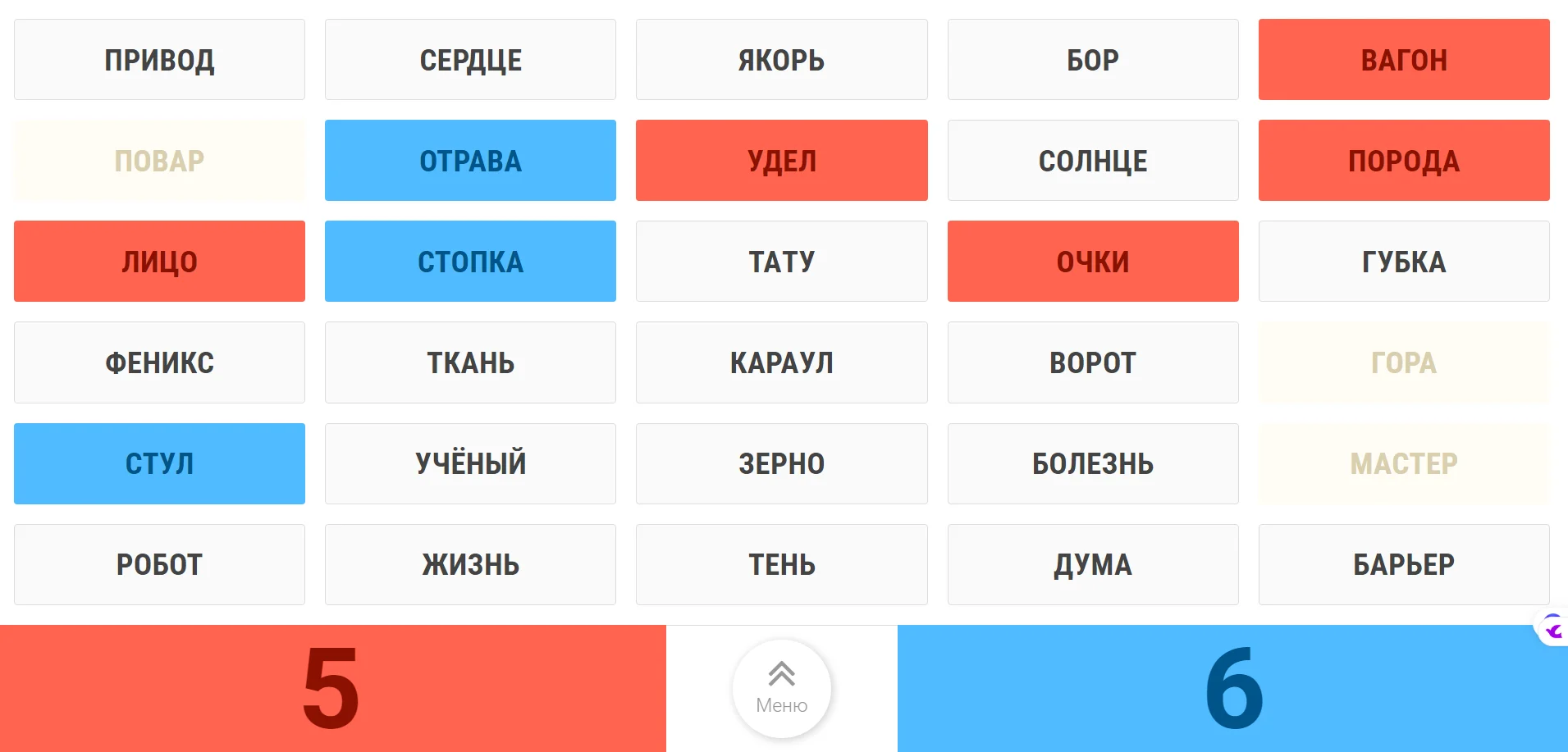Viewport: 1568px width, 752px height.
Task: Select the УЧЁНЫЙ word card
Action: 470,463
